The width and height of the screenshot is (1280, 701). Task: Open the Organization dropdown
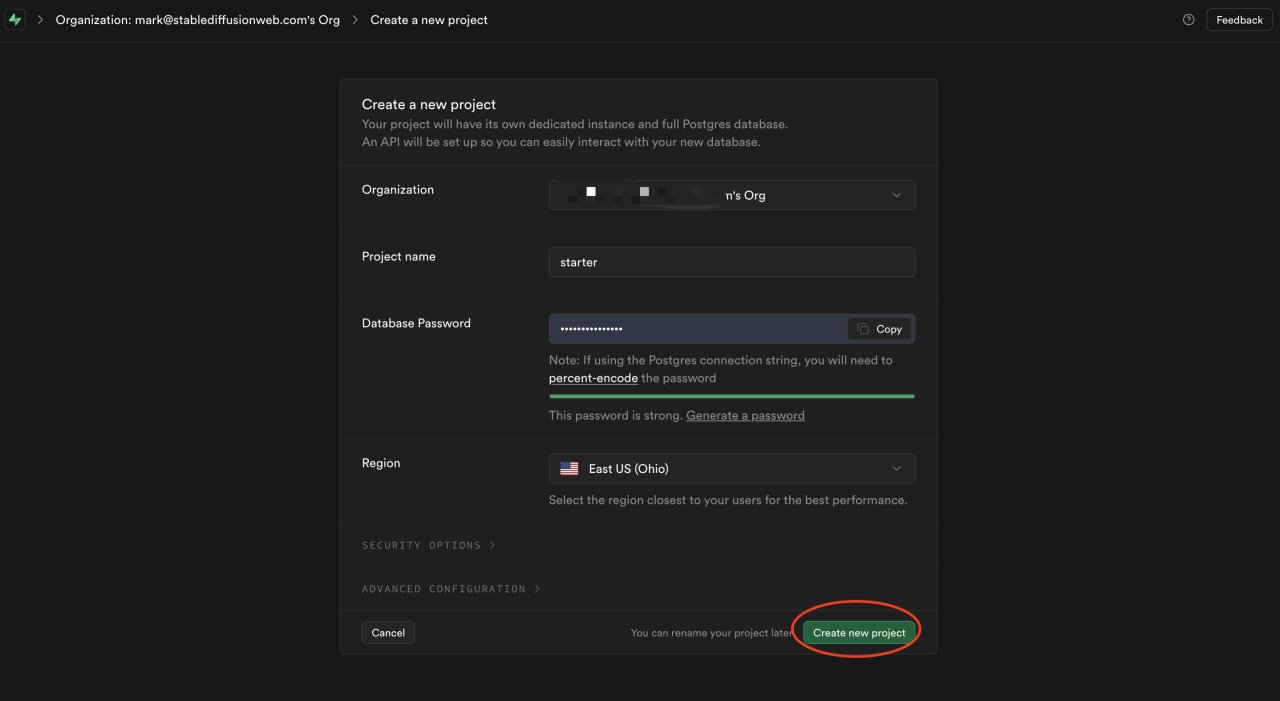pos(731,195)
